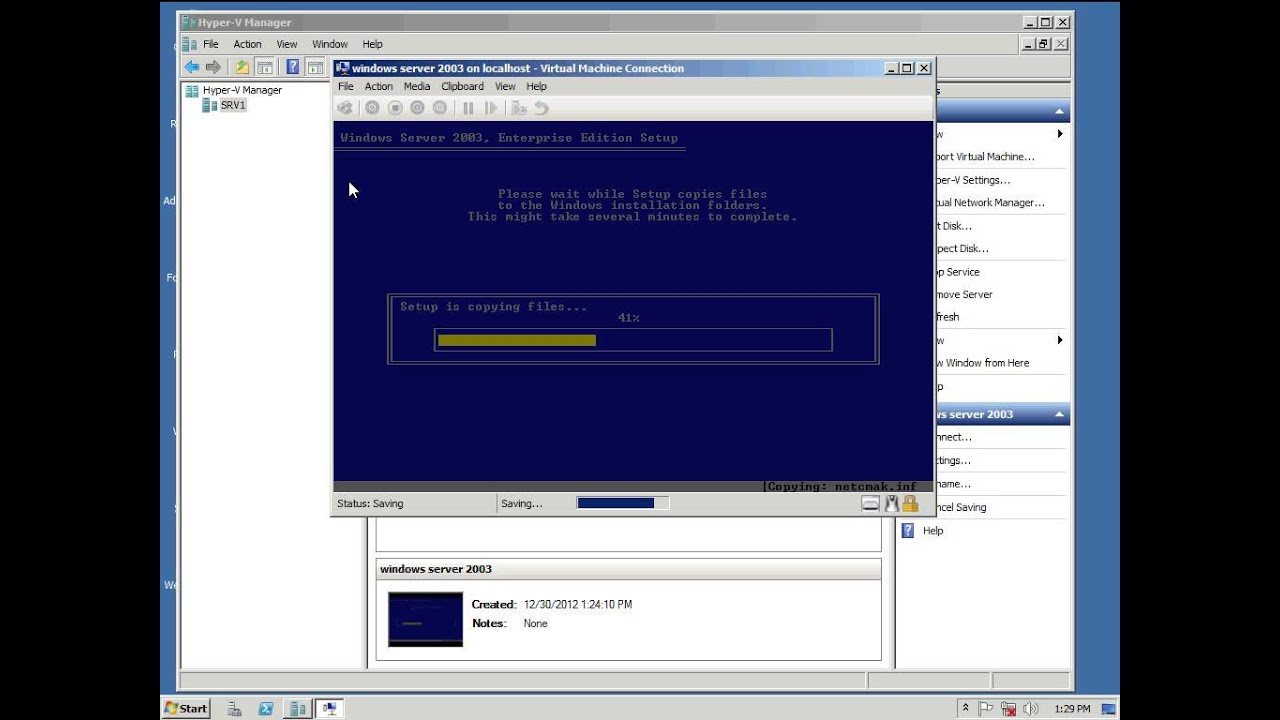Open the Virtual Machine Connection title icon menu

pos(343,68)
